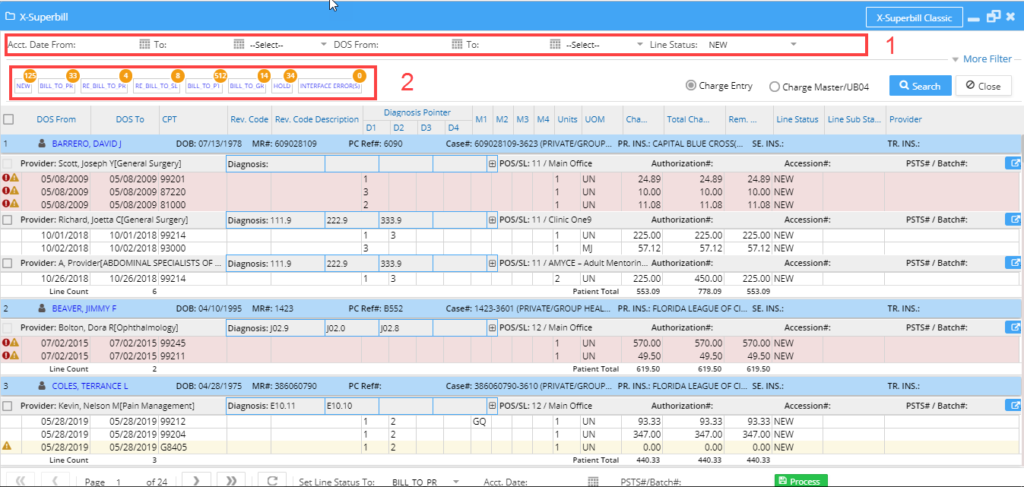Open encounter for provider Bolton, Dora R
The image size is (1024, 487).
(1012, 327)
